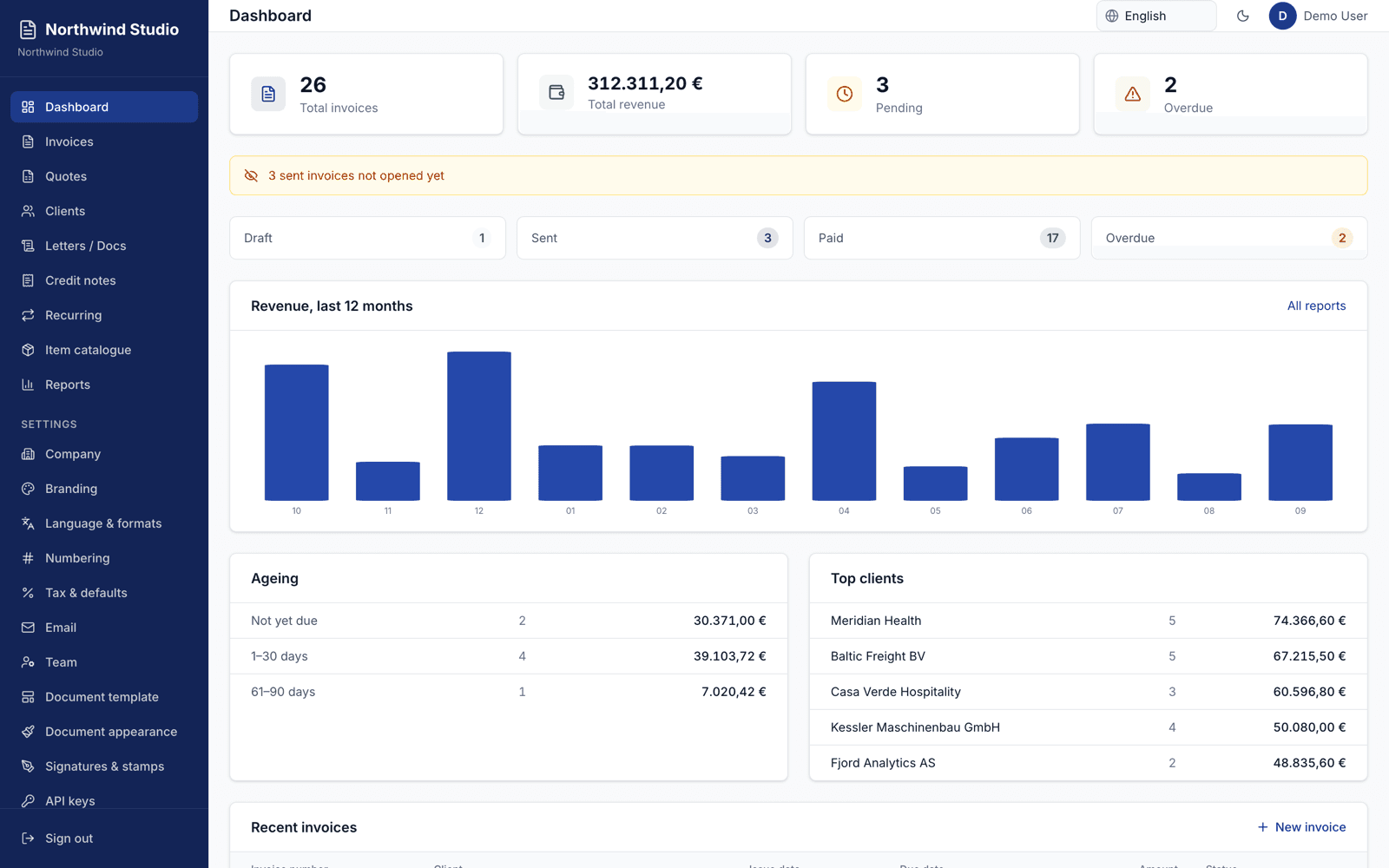Click the sent invoices not opened alert
The image size is (1389, 868).
(x=799, y=175)
